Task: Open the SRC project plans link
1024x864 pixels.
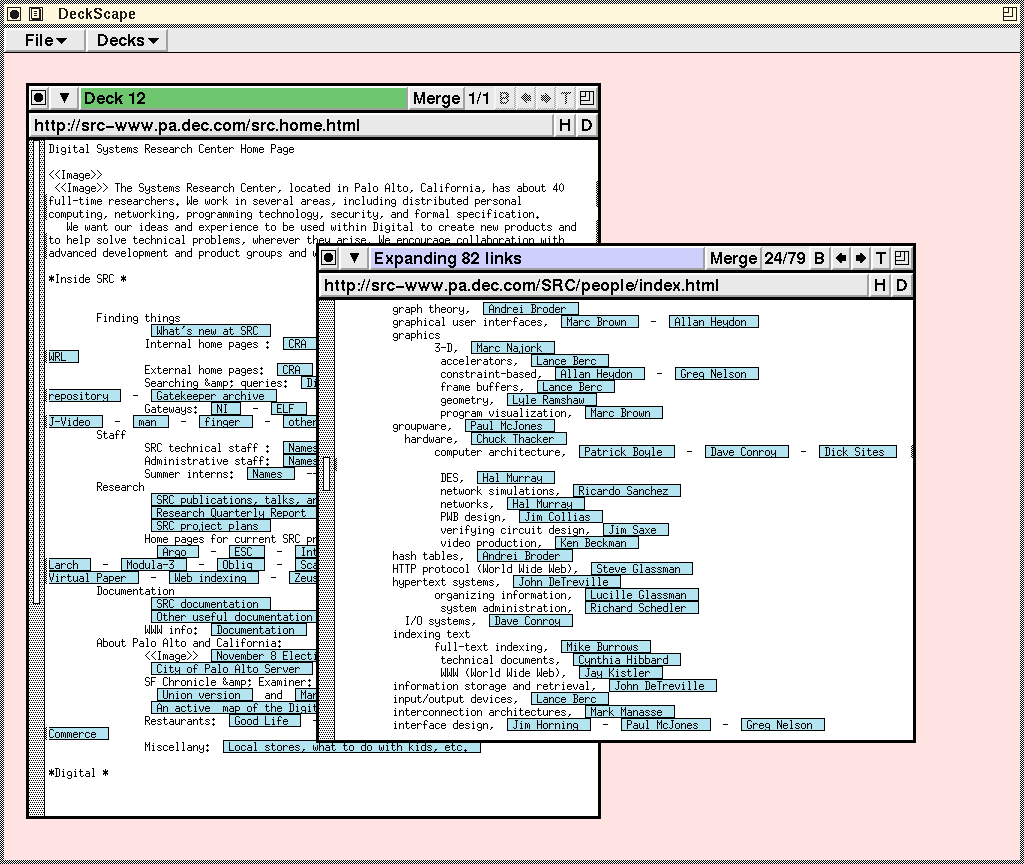Action: pos(210,526)
